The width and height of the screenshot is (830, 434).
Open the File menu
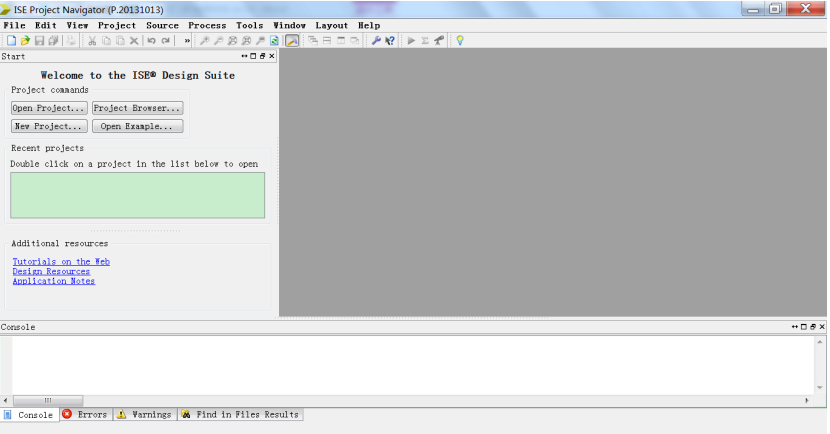(14, 25)
